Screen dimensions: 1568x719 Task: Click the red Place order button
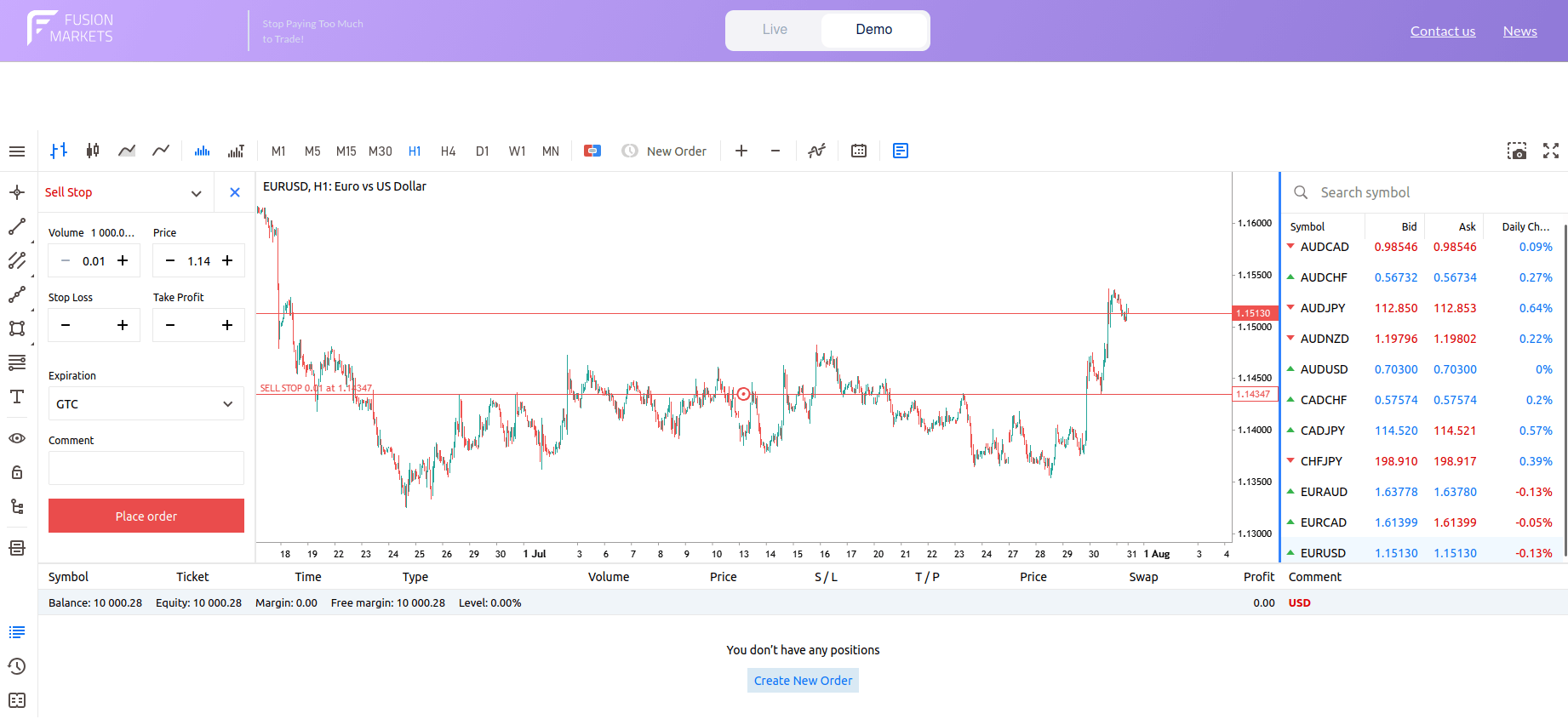[146, 516]
